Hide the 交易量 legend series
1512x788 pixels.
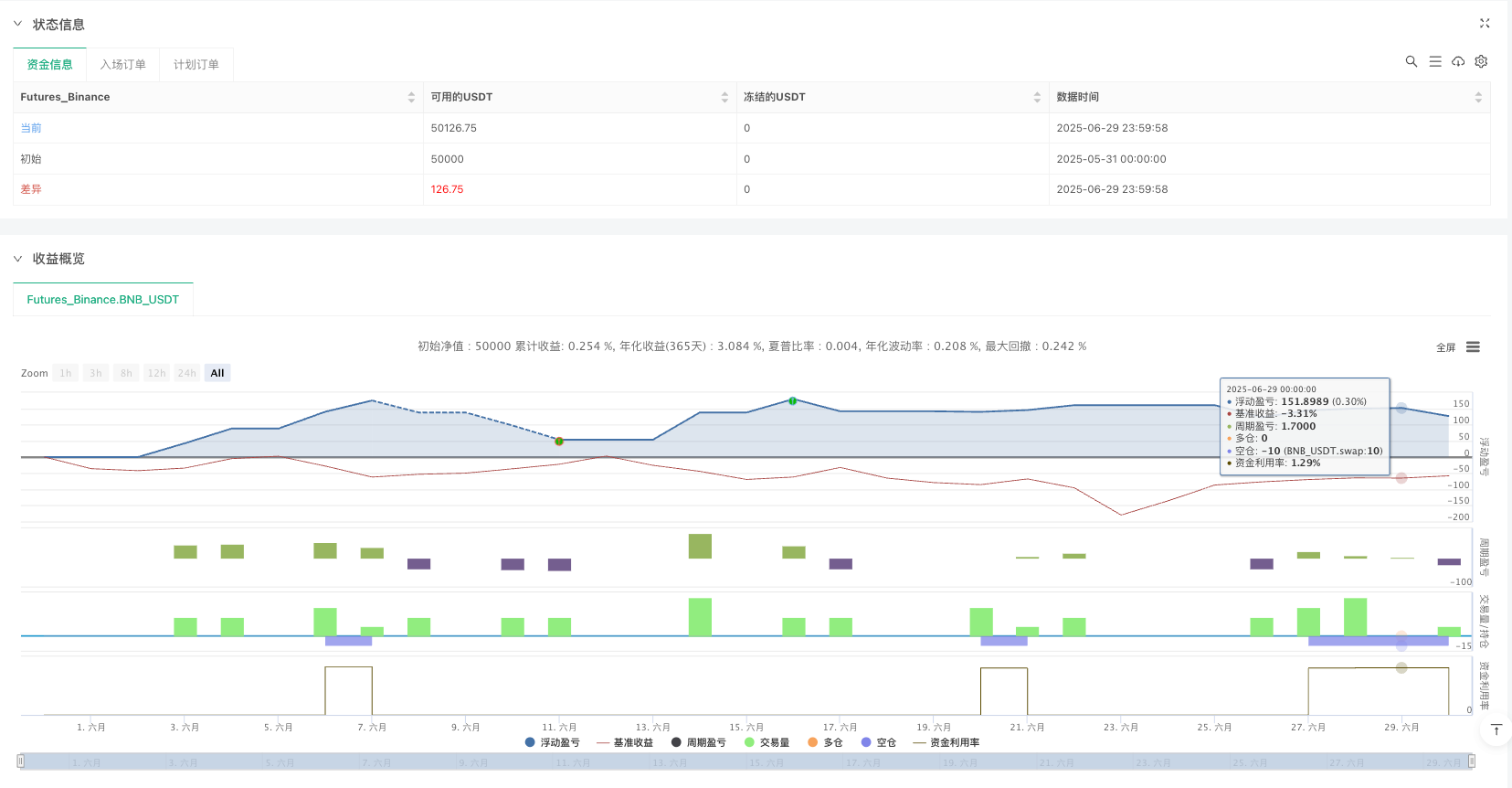pos(767,742)
